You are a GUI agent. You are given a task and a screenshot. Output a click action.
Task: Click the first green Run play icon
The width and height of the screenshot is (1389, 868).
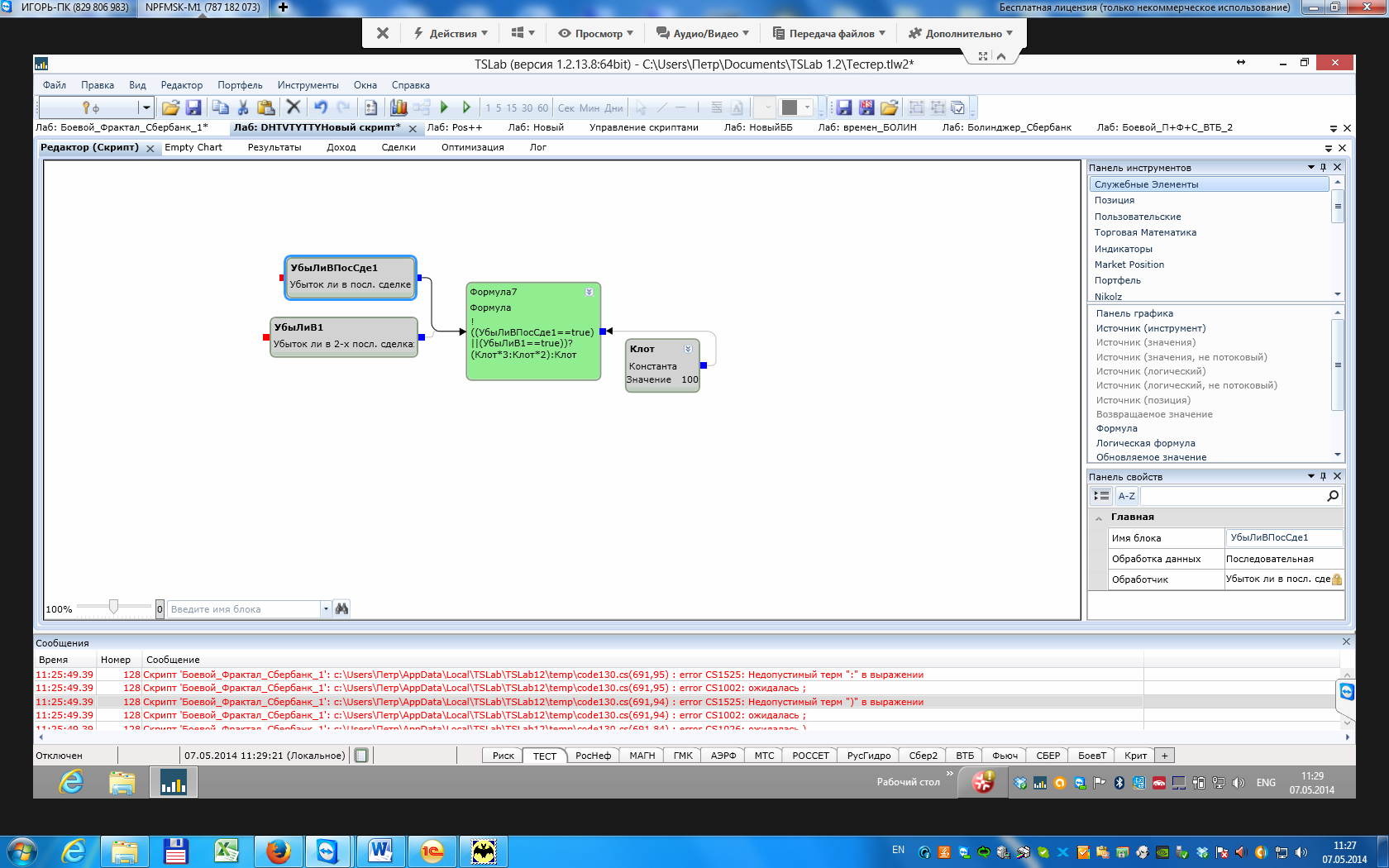tap(444, 107)
